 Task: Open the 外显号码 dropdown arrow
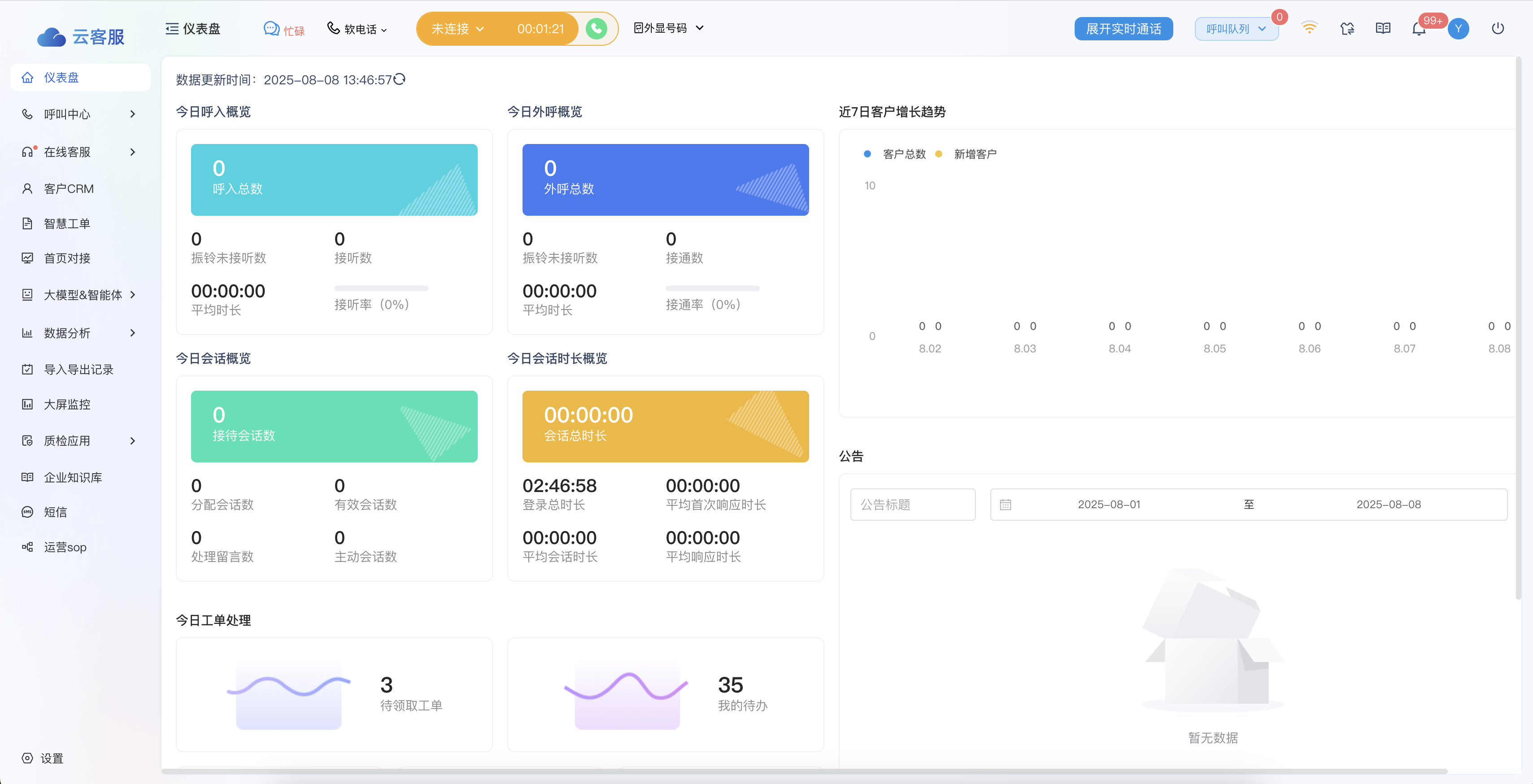tap(700, 28)
